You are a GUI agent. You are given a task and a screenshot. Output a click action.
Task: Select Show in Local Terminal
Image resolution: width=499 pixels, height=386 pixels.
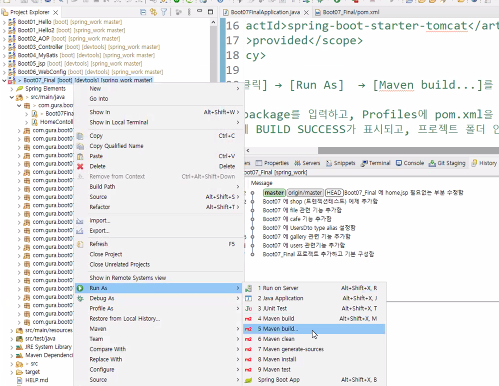[x=158, y=123]
